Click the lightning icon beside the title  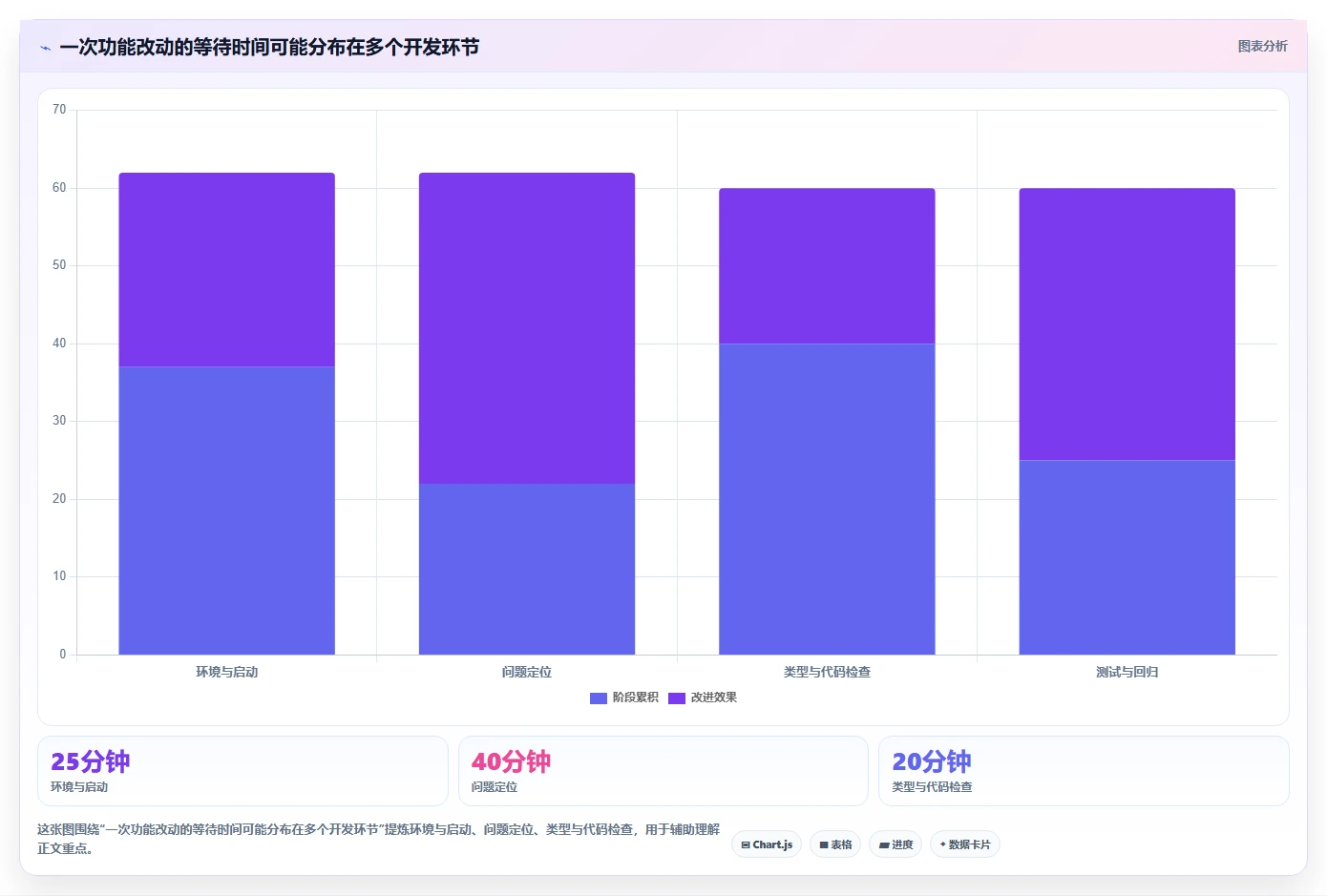coord(45,48)
